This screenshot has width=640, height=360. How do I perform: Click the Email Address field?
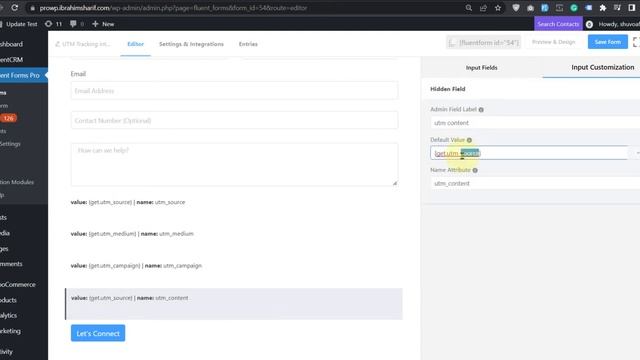tap(234, 91)
